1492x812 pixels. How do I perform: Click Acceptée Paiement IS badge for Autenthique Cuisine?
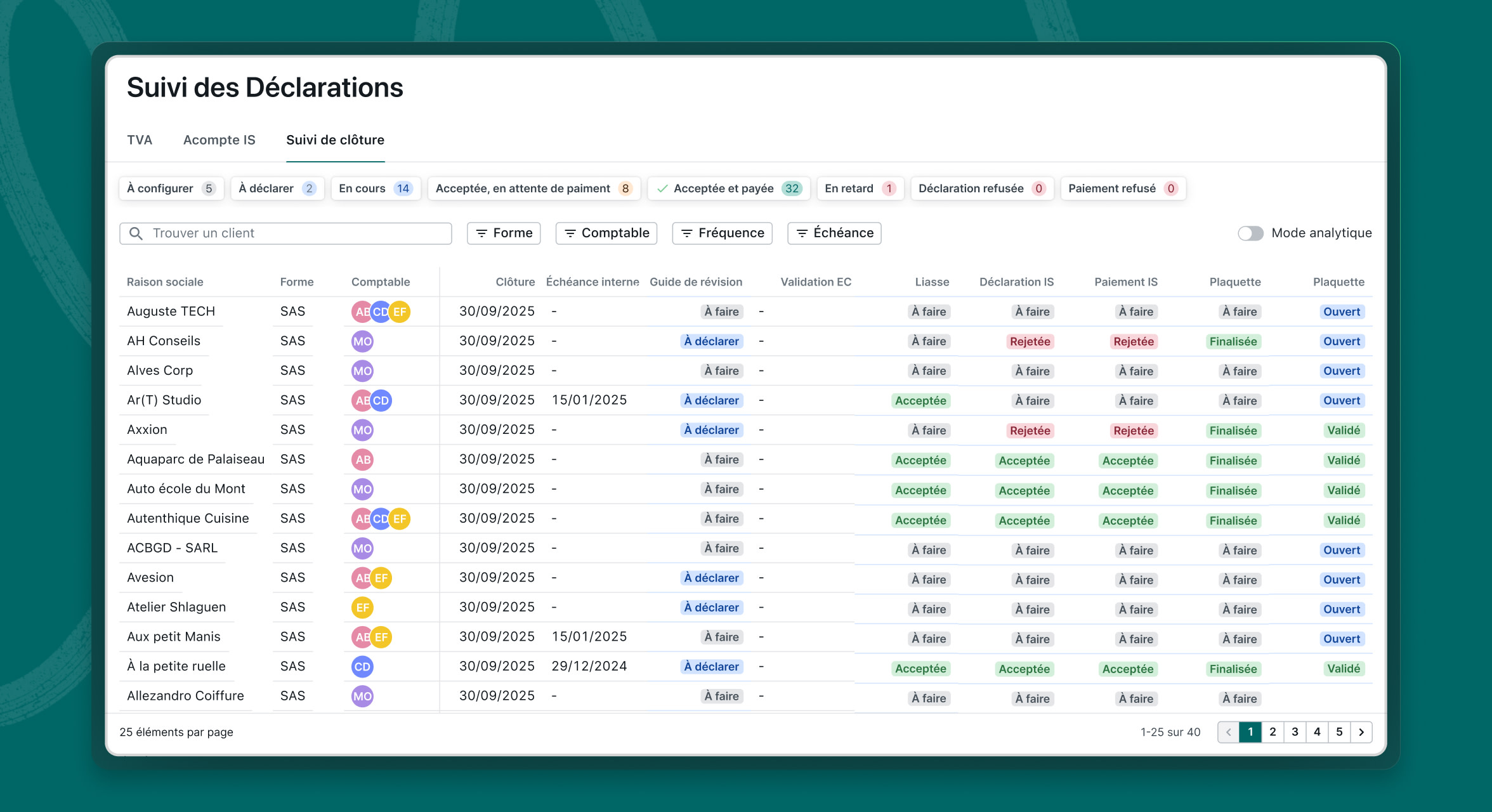click(1128, 521)
